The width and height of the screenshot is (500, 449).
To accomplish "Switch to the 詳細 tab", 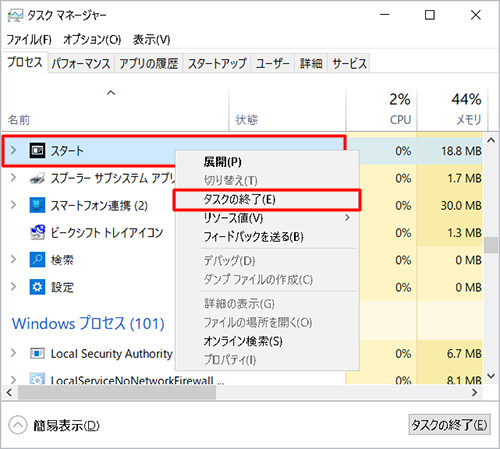I will [311, 63].
